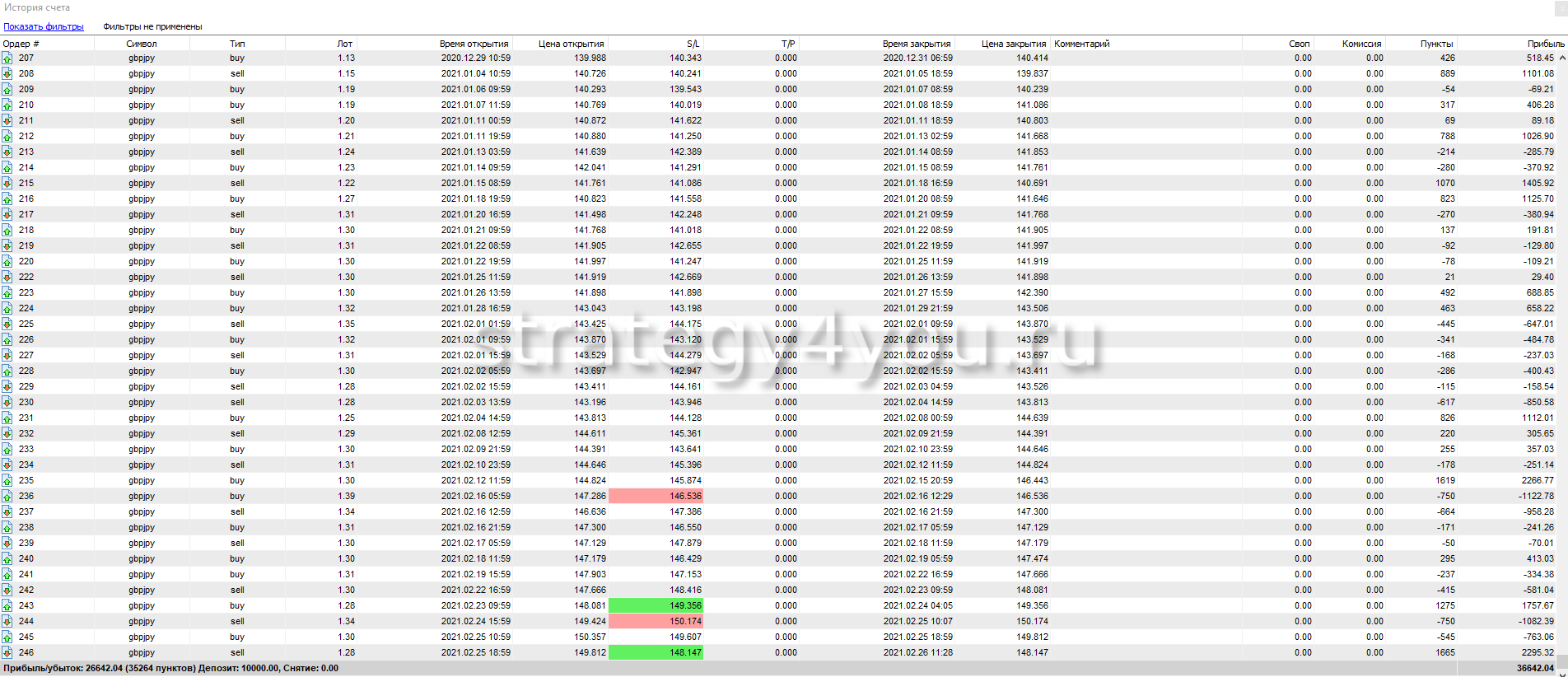
Task: Select the green highlighted S/L cell 149.356
Action: coord(656,606)
